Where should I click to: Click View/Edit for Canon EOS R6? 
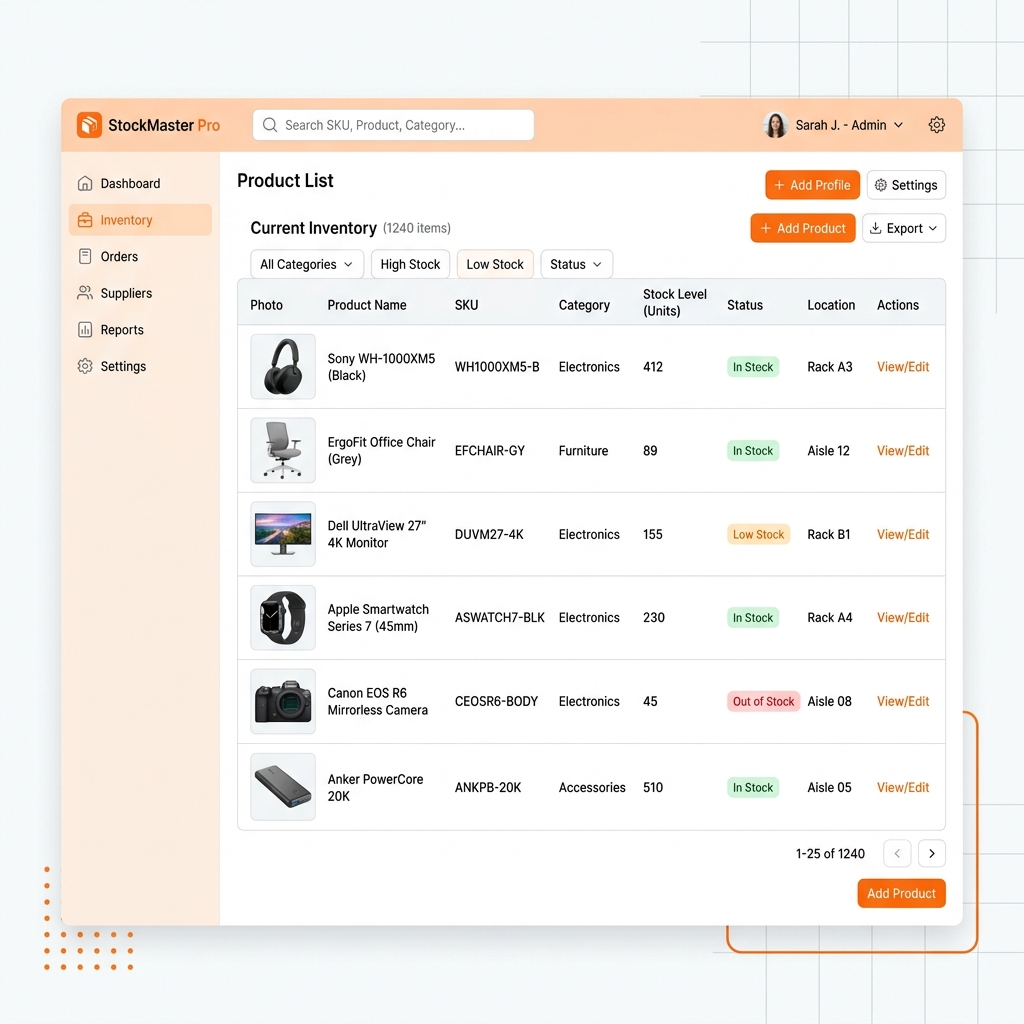pyautogui.click(x=903, y=701)
